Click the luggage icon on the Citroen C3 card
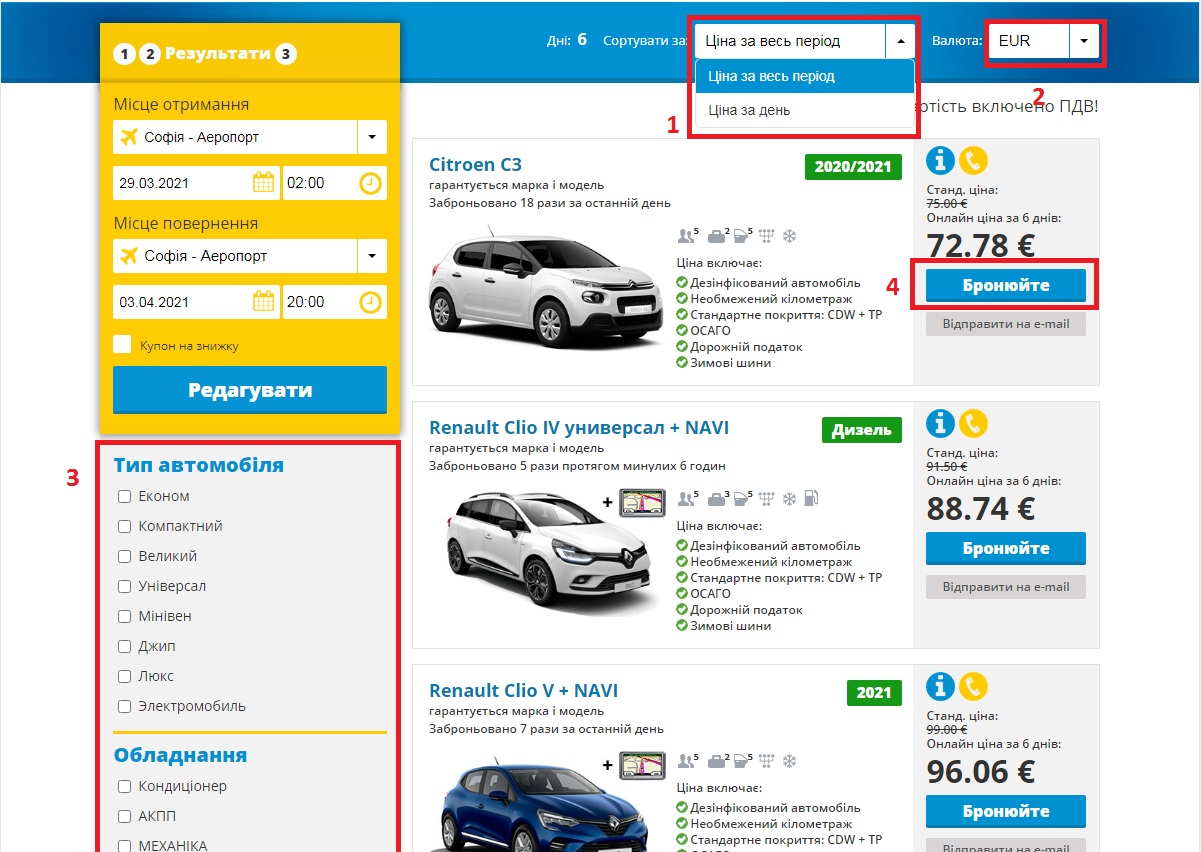 click(717, 236)
